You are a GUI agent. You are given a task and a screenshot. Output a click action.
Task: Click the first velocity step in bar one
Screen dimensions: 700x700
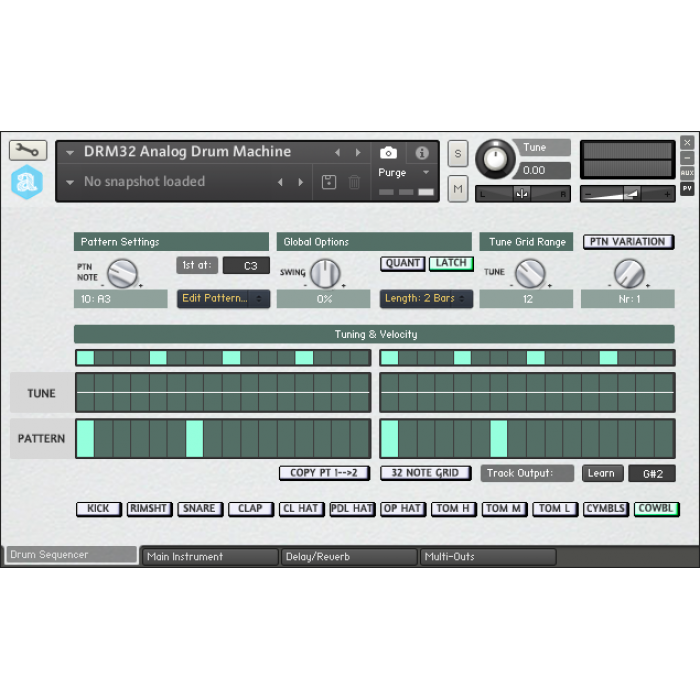(85, 358)
